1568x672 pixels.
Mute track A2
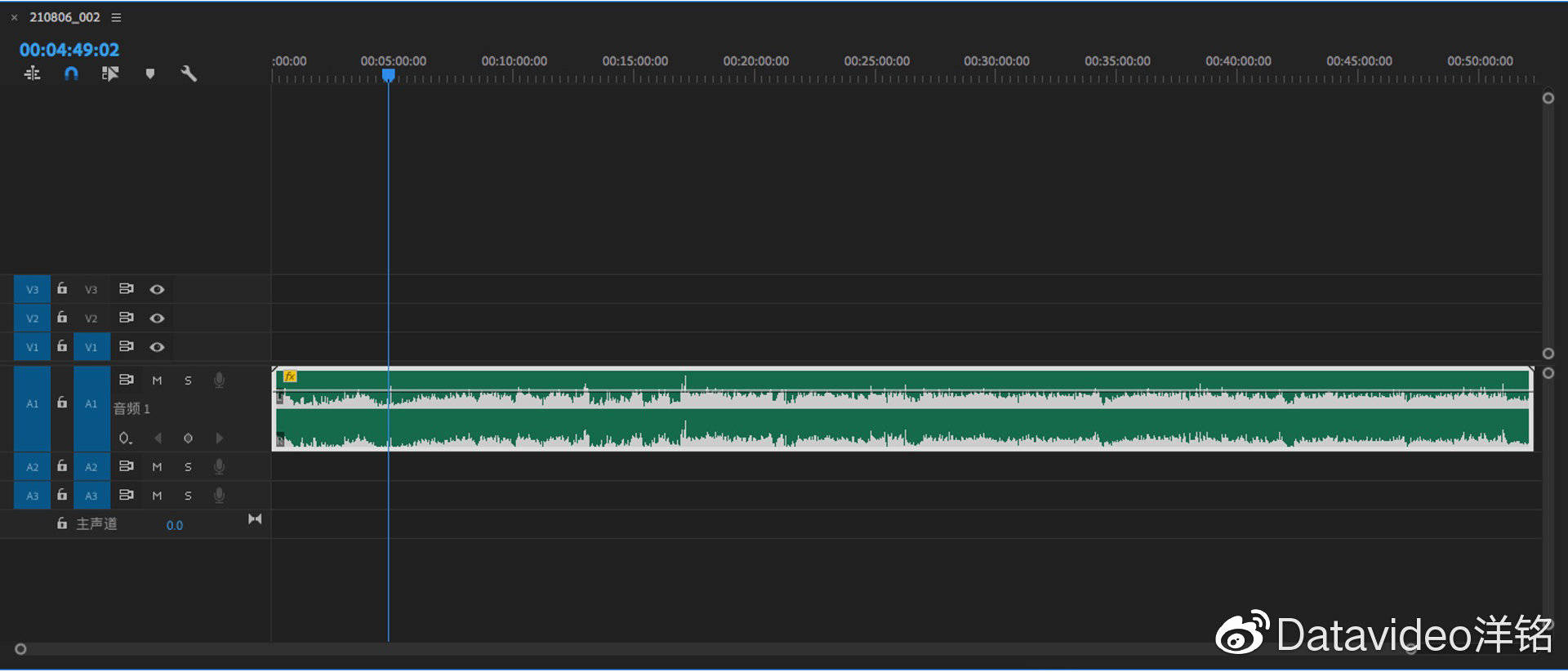(157, 467)
